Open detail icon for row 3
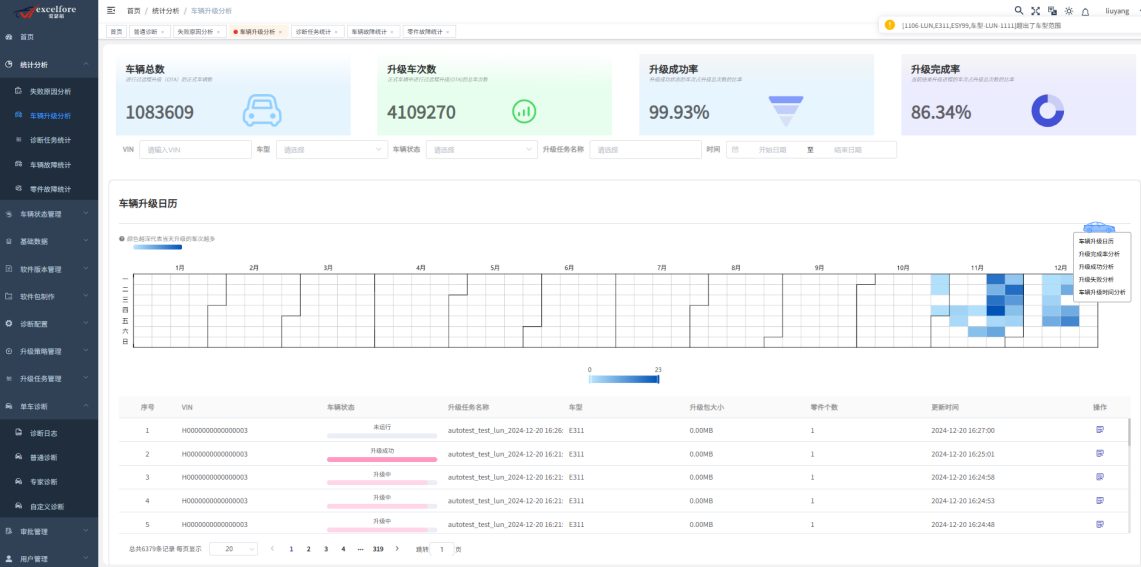1141x567 pixels. (x=1100, y=477)
